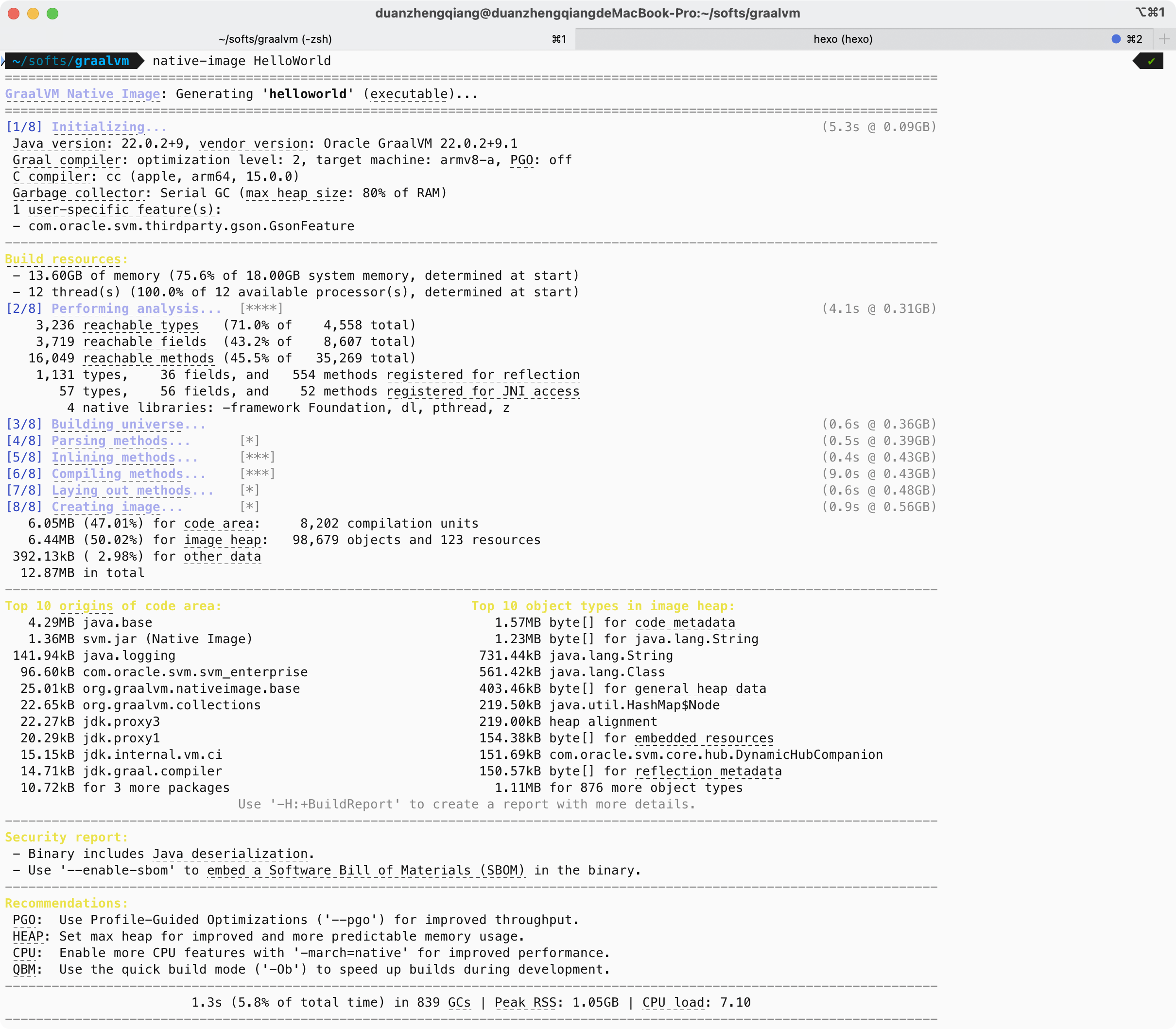Click the window title bar text

coord(587,13)
